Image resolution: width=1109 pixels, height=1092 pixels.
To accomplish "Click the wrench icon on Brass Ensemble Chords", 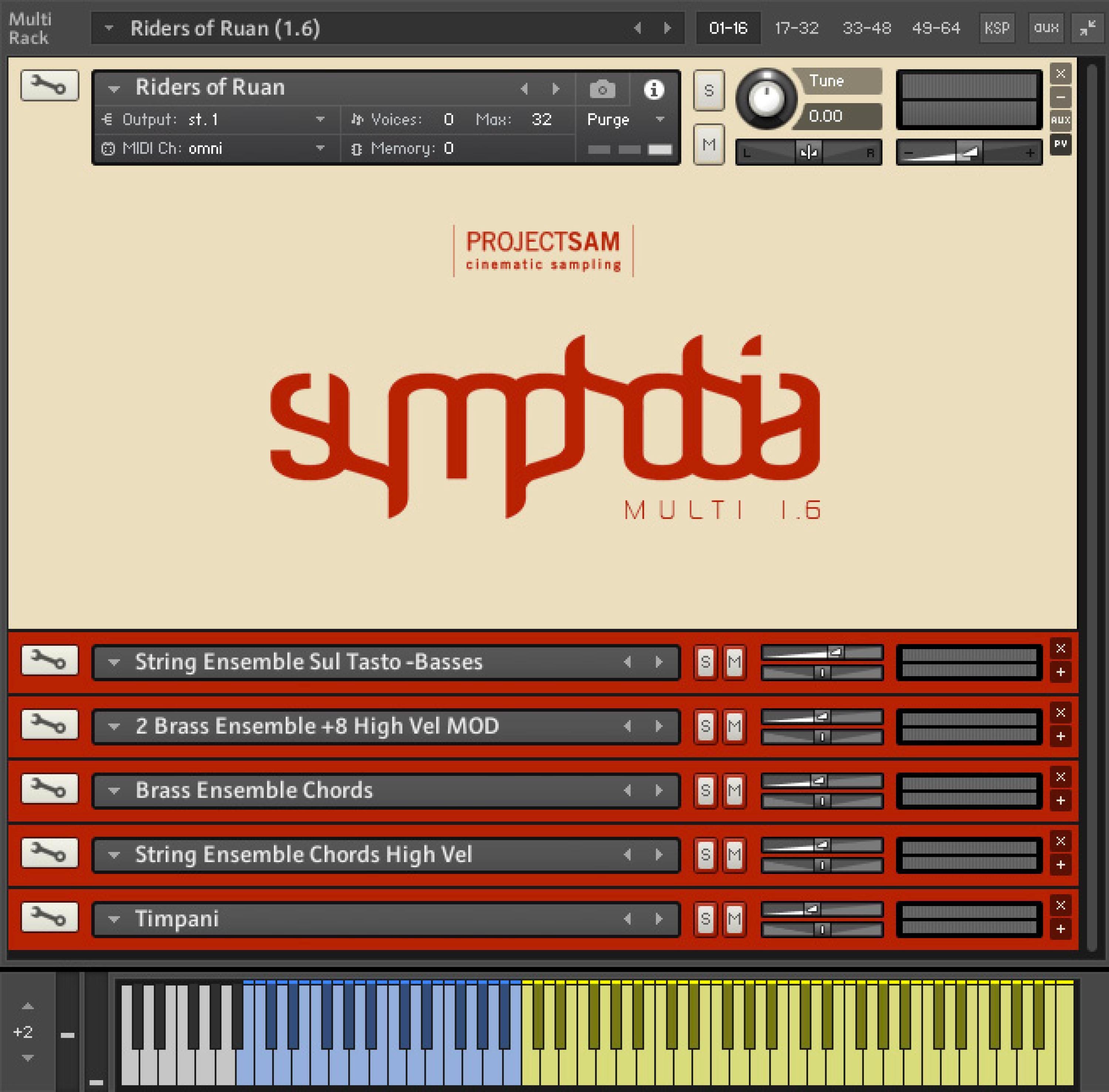I will click(x=49, y=789).
